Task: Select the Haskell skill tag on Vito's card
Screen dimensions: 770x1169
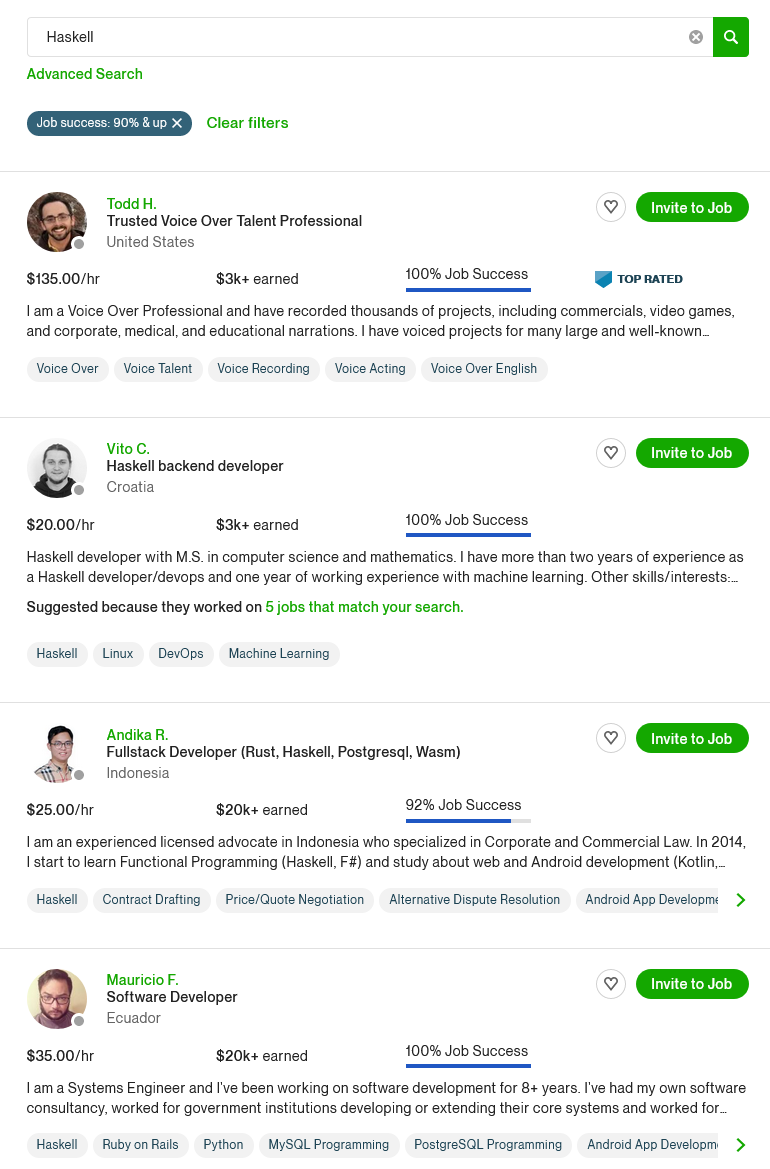Action: click(x=57, y=654)
